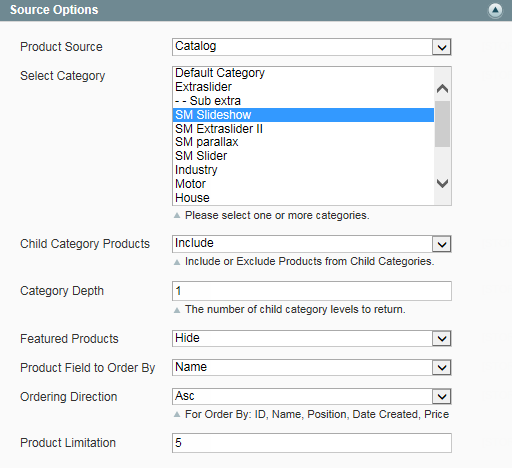512x468 pixels.
Task: Open the Product Source dropdown
Action: tap(312, 47)
